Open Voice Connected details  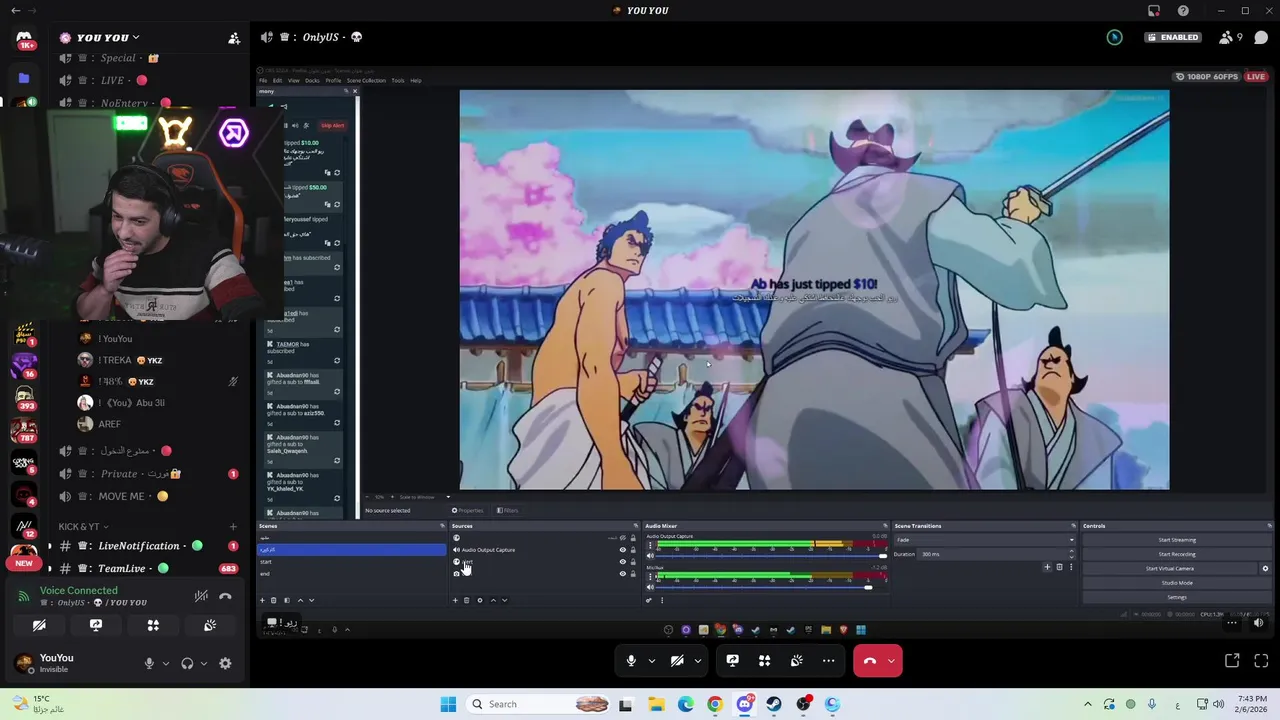pos(78,590)
